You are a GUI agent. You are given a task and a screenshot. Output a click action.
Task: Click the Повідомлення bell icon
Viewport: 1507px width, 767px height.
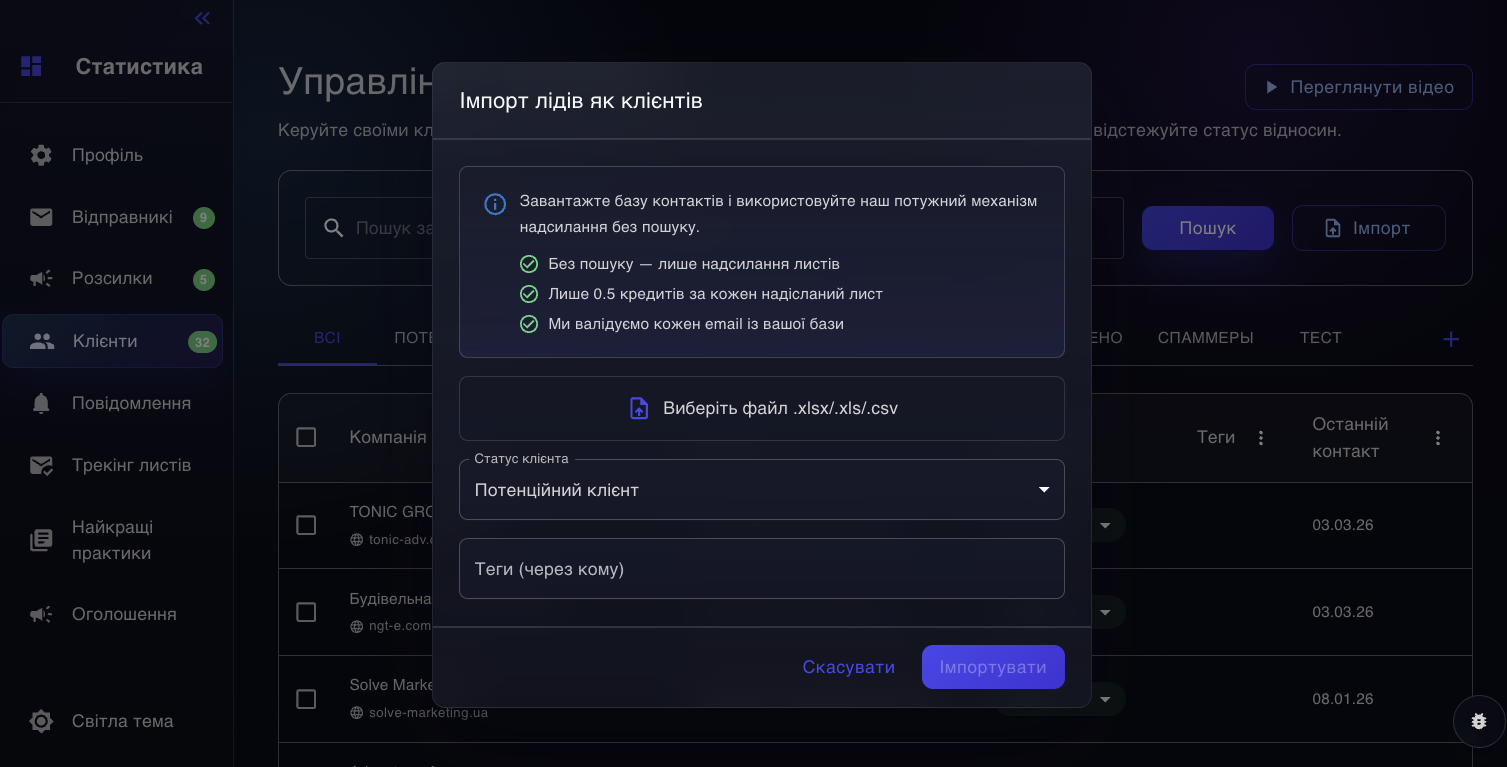[x=41, y=403]
